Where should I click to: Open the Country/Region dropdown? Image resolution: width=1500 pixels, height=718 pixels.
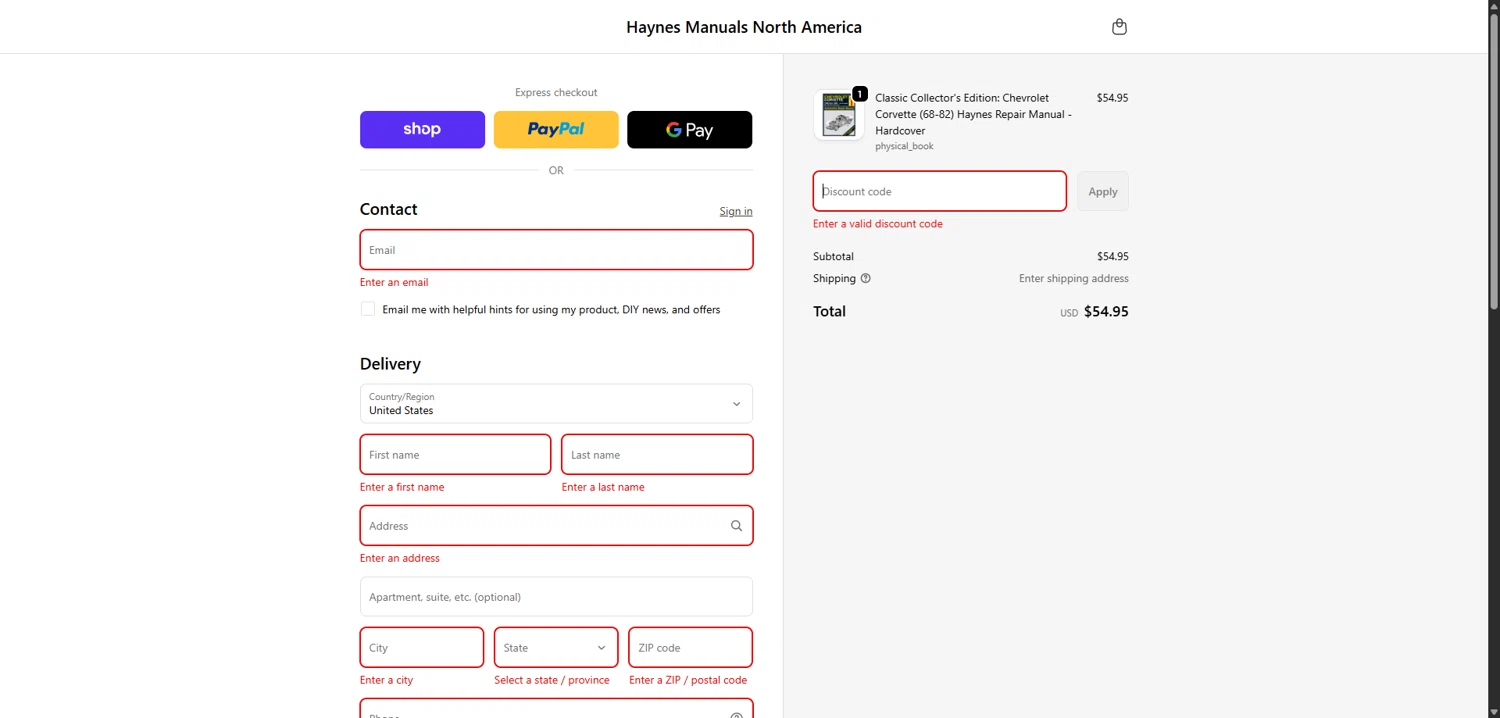556,404
